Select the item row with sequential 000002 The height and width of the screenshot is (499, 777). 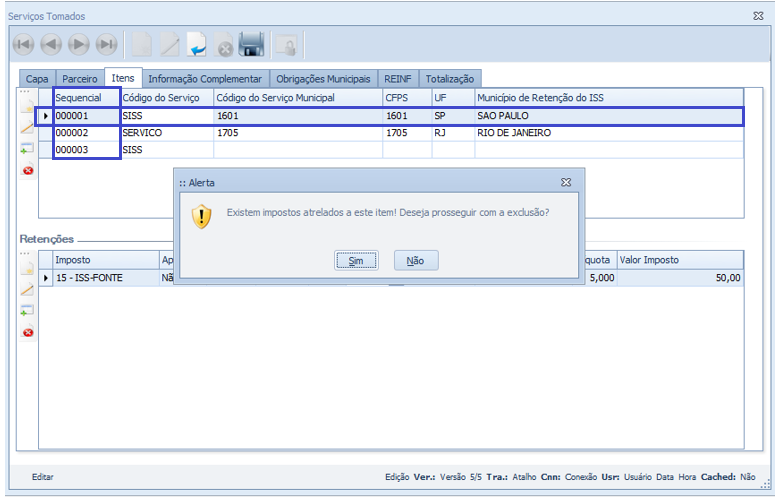click(391, 133)
